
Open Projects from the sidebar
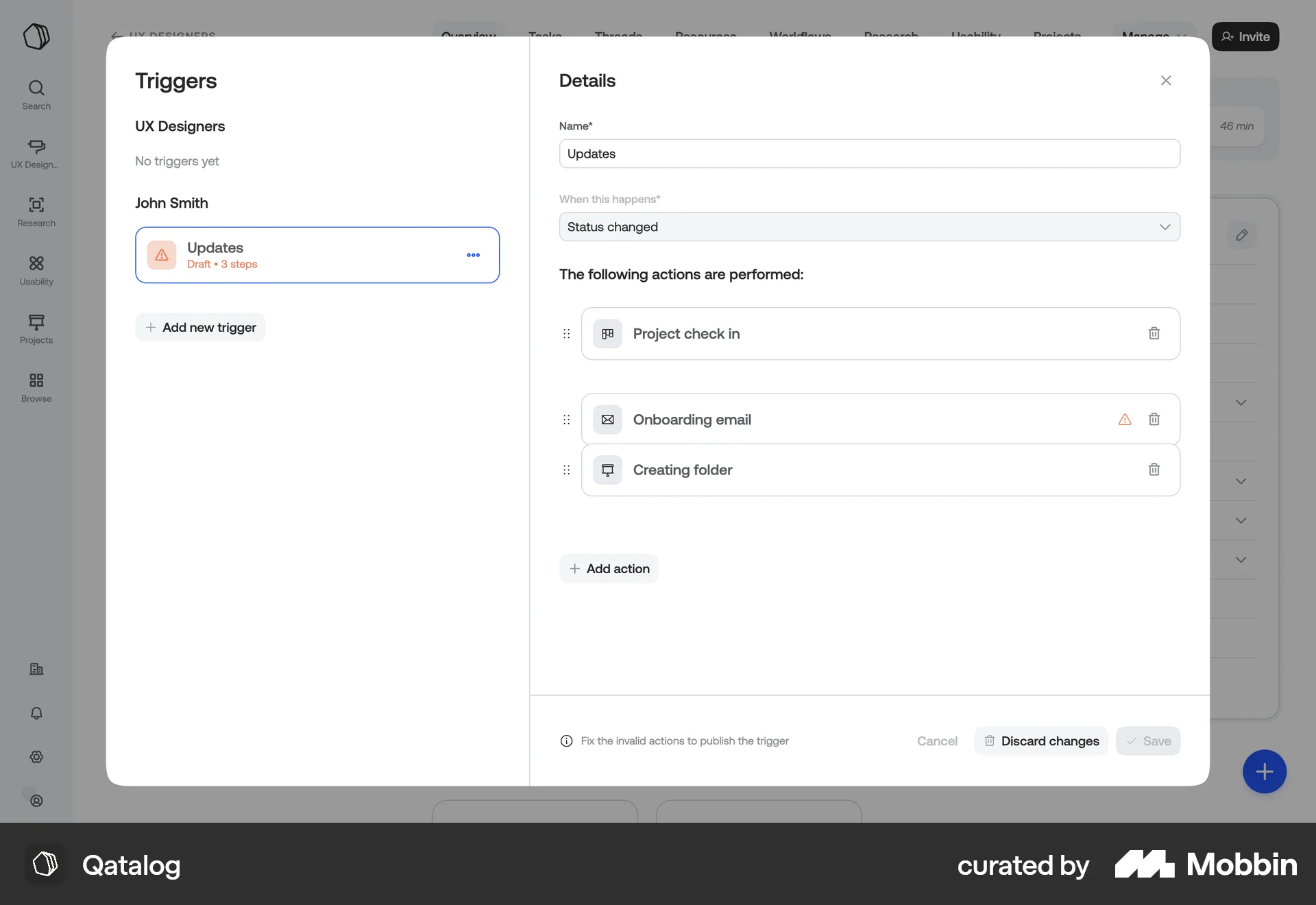(x=36, y=329)
